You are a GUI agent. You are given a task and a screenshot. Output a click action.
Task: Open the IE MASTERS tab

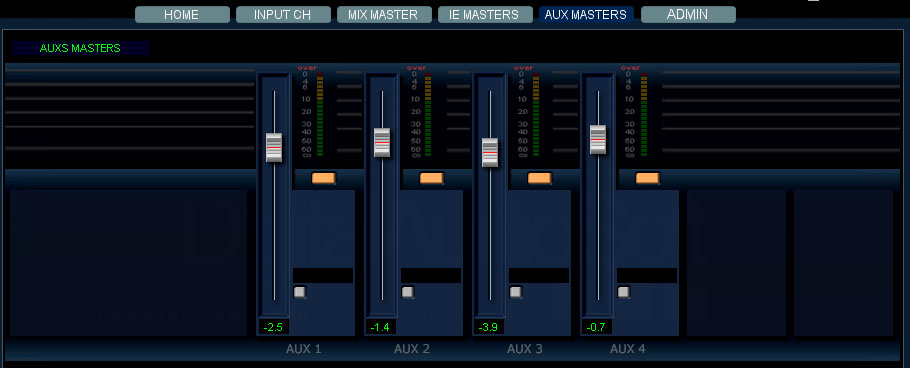click(485, 15)
